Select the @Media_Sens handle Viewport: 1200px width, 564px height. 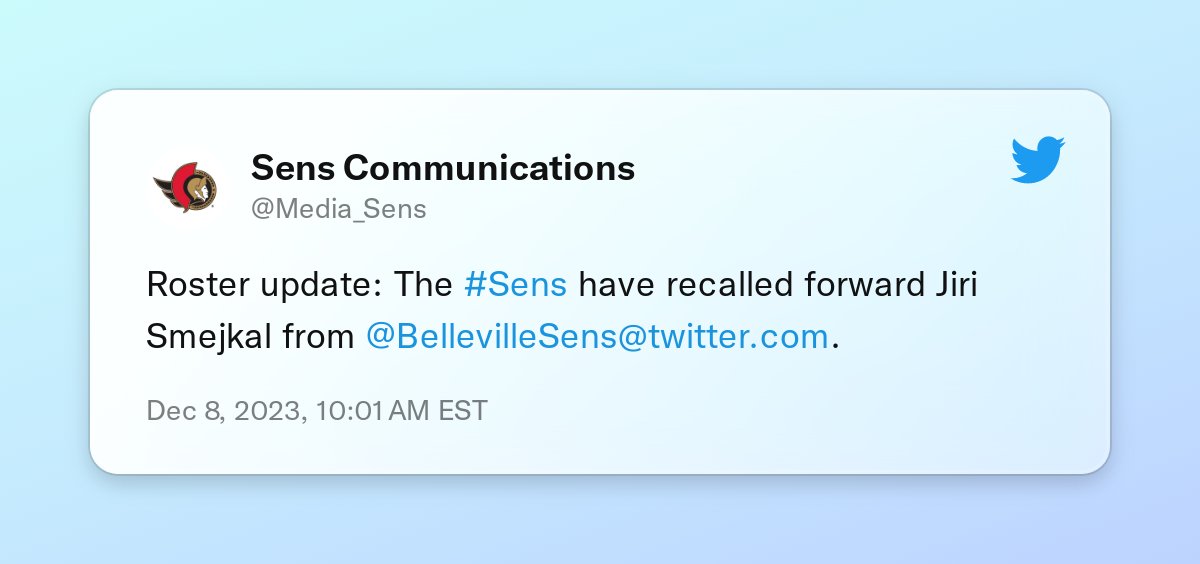coord(339,209)
